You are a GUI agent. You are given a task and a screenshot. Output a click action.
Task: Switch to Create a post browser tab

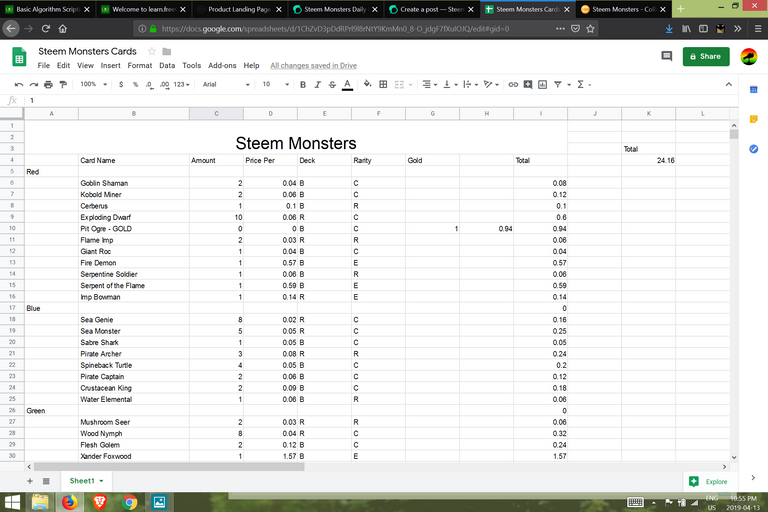pos(431,9)
